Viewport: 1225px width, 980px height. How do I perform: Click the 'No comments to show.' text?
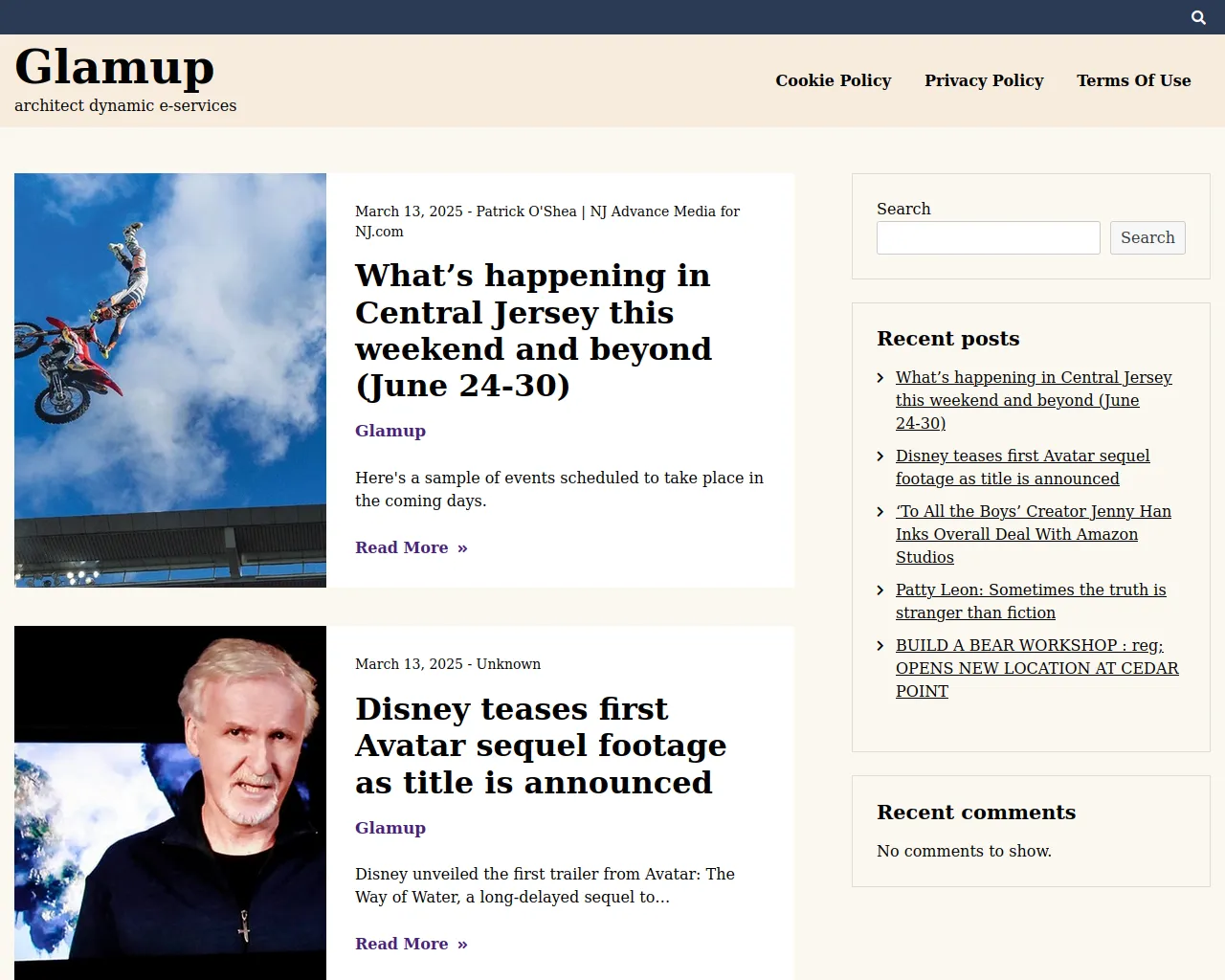click(964, 851)
